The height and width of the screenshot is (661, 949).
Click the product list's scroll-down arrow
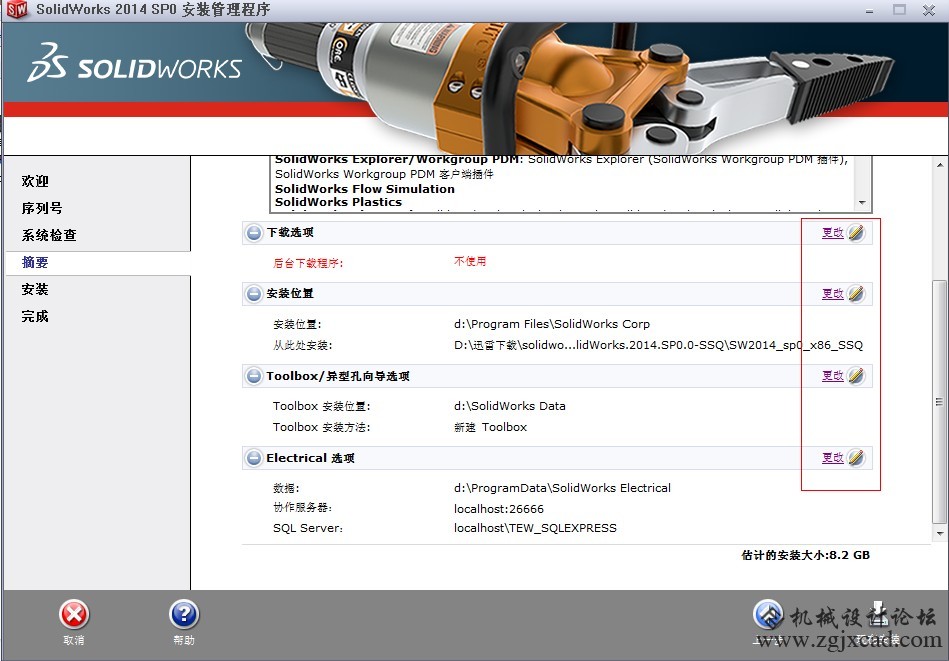[x=862, y=203]
